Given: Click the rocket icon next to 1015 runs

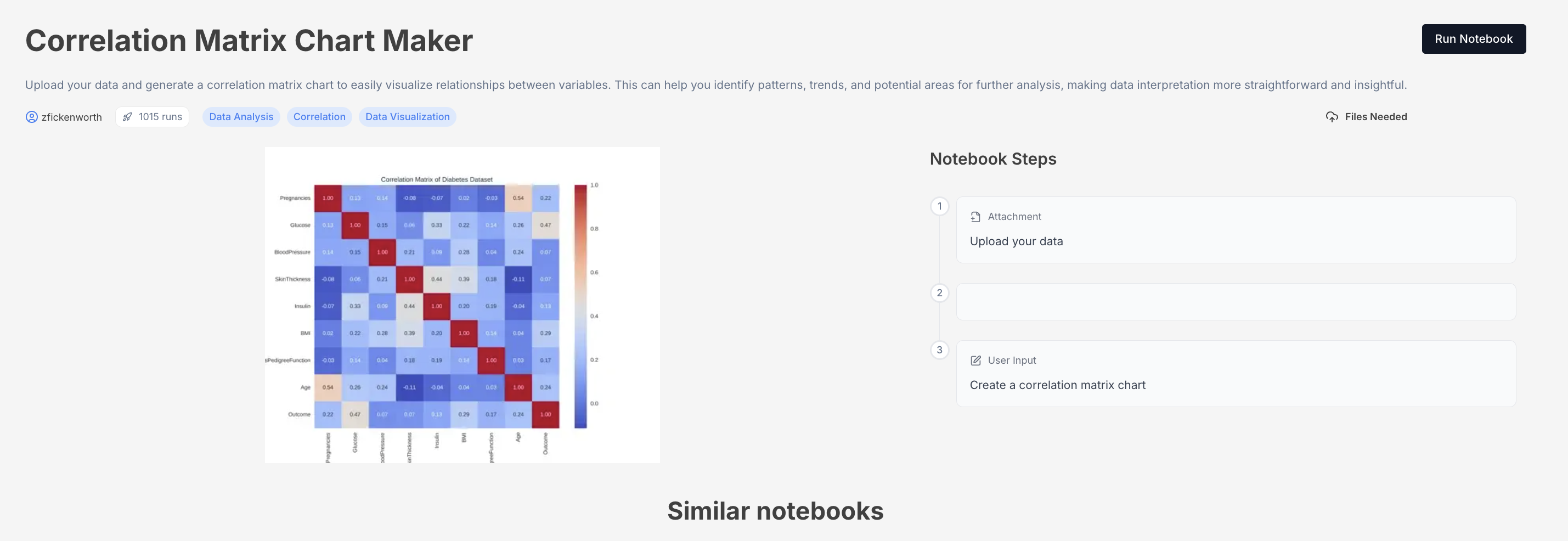Looking at the screenshot, I should [x=127, y=117].
